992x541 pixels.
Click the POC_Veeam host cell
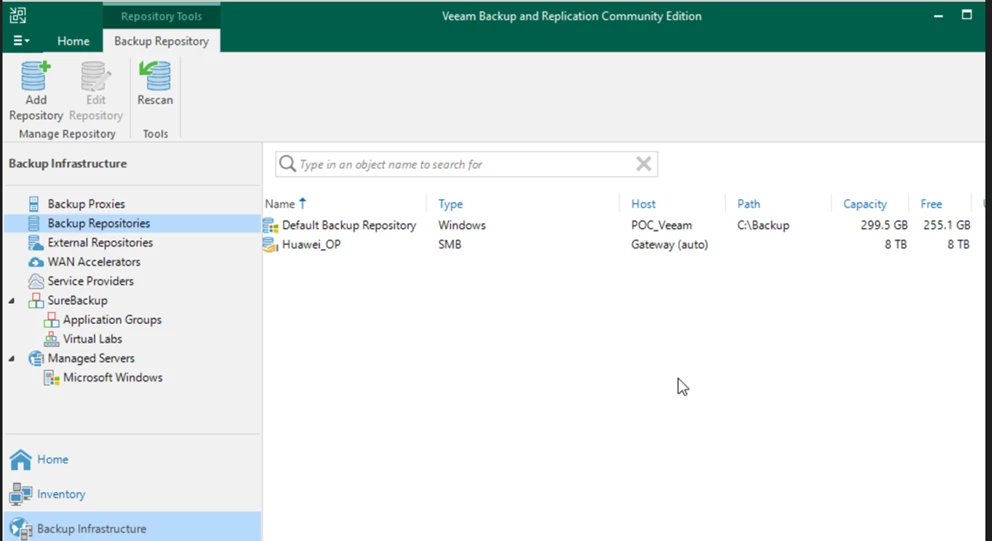pyautogui.click(x=661, y=225)
